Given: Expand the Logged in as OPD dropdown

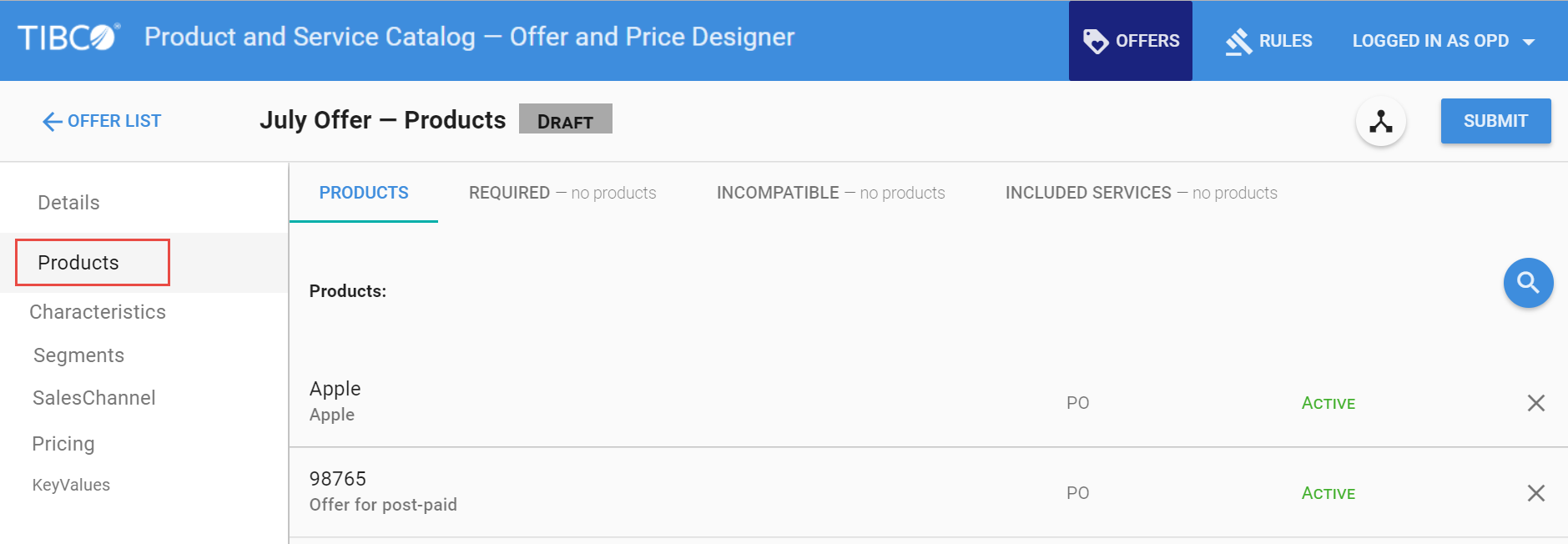Looking at the screenshot, I should pos(1528,42).
